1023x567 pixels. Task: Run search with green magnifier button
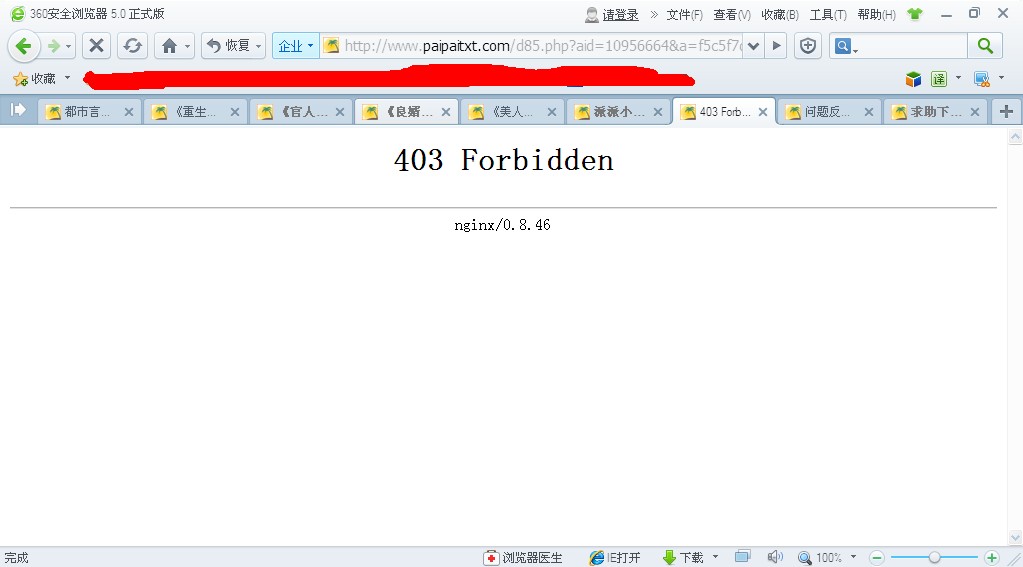click(985, 46)
